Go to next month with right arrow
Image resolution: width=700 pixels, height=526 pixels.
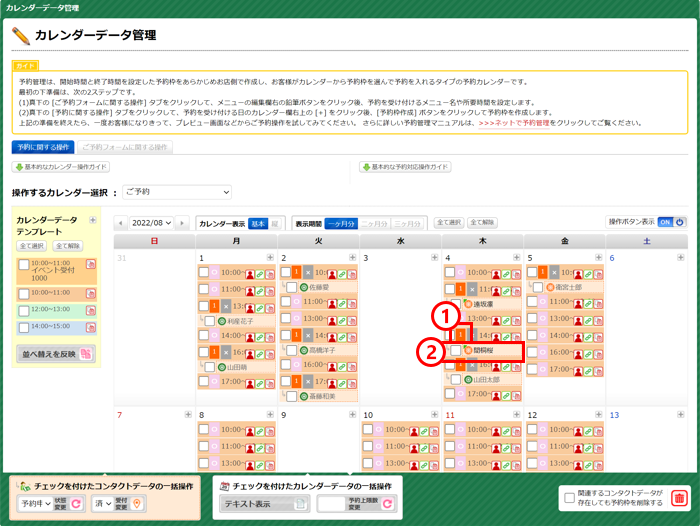tap(182, 223)
